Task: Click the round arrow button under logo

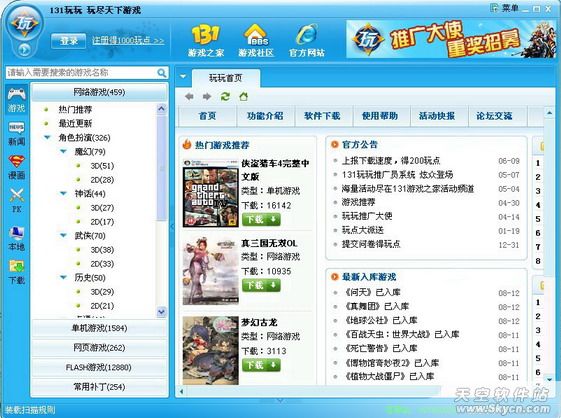Action: [x=24, y=49]
